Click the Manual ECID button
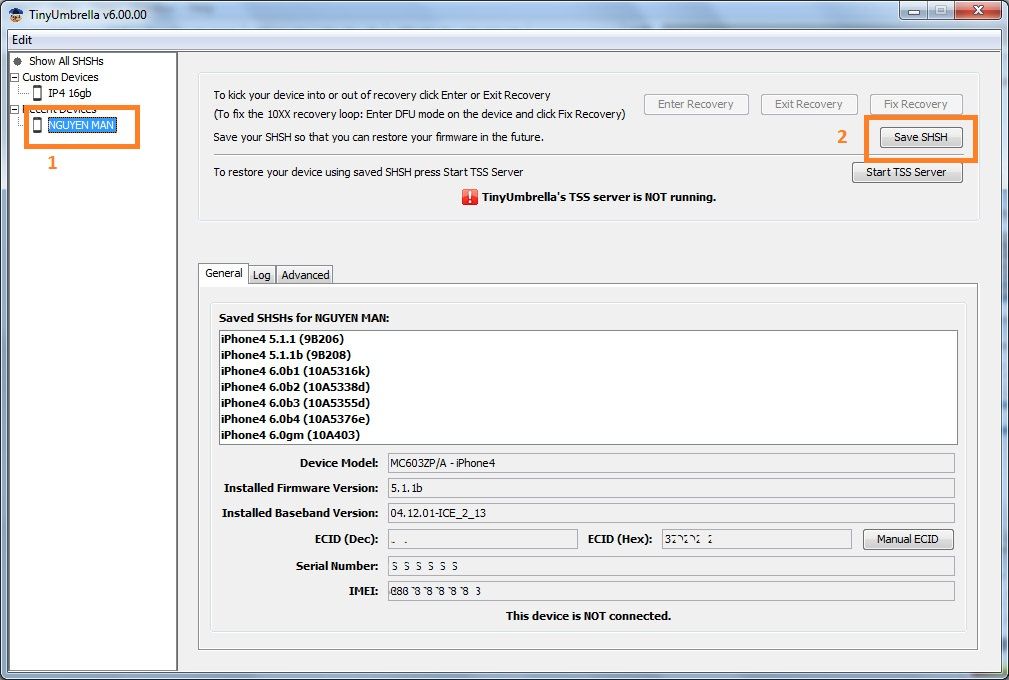The width and height of the screenshot is (1009, 680). pos(907,539)
